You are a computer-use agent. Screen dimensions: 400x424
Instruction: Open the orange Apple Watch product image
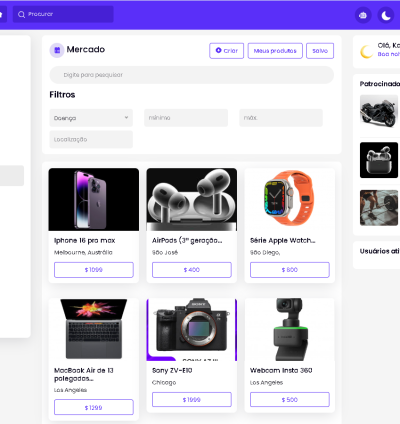click(290, 199)
